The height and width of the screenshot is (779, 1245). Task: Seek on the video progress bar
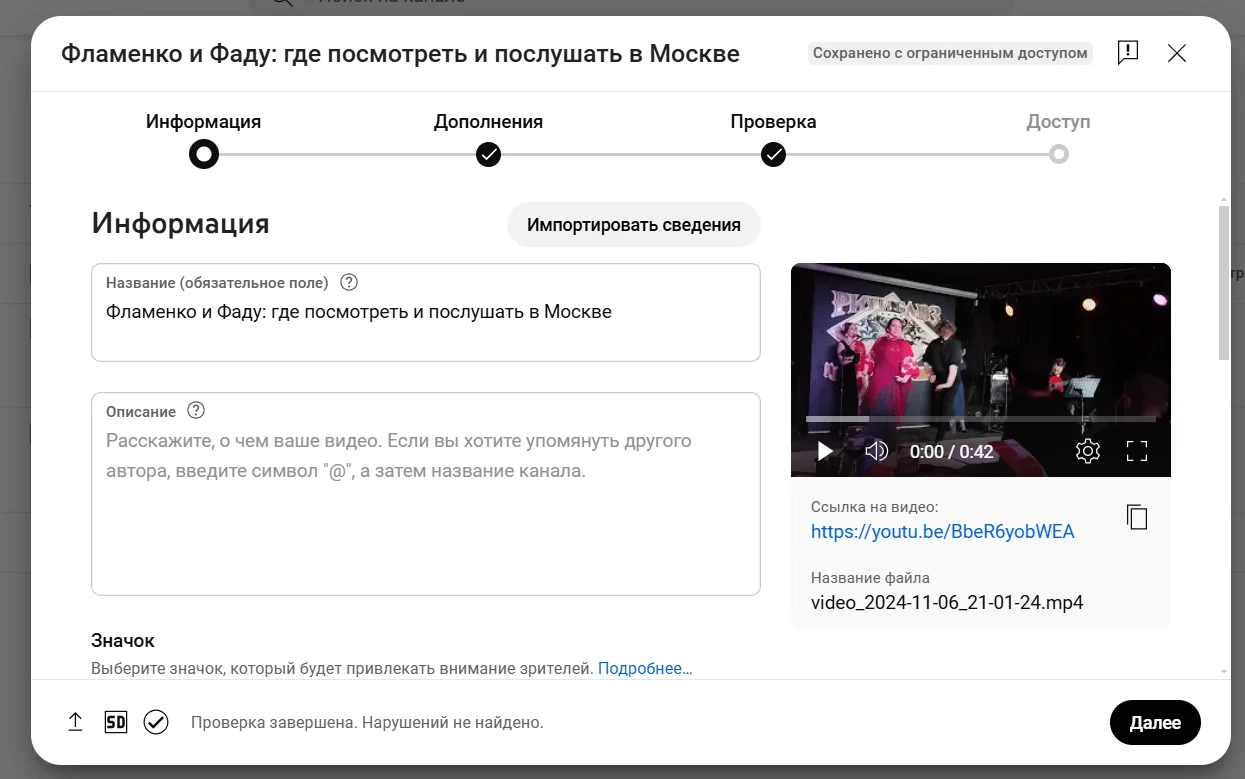click(981, 418)
